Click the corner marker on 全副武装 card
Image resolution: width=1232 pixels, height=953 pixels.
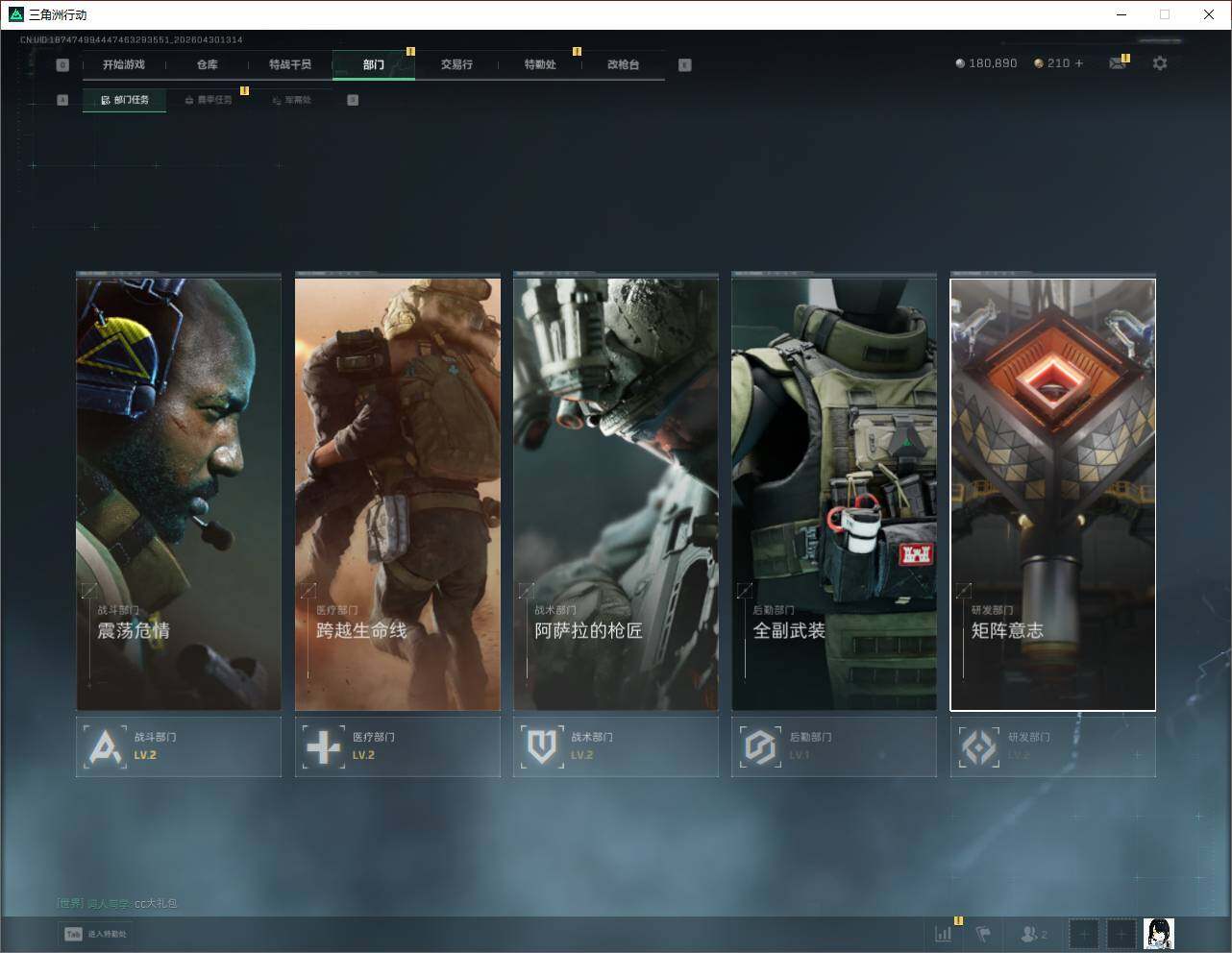(x=745, y=591)
